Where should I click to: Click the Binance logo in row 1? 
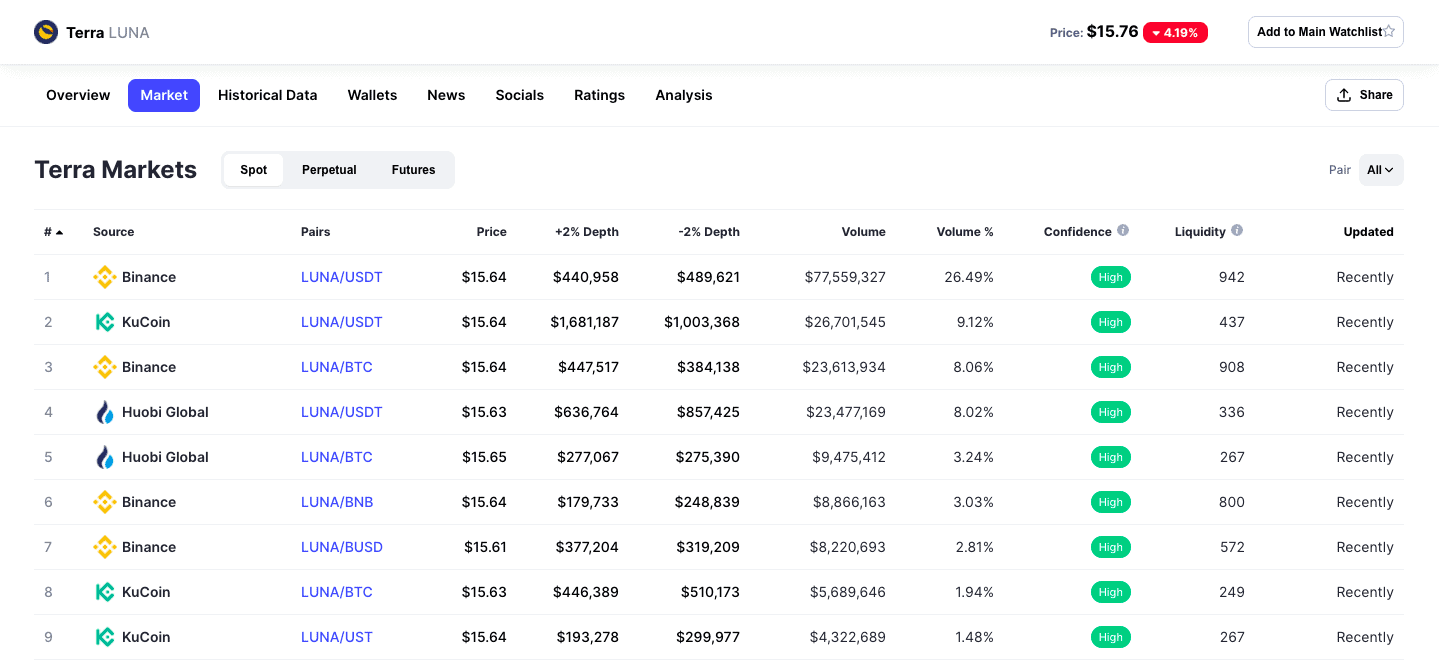(x=104, y=277)
